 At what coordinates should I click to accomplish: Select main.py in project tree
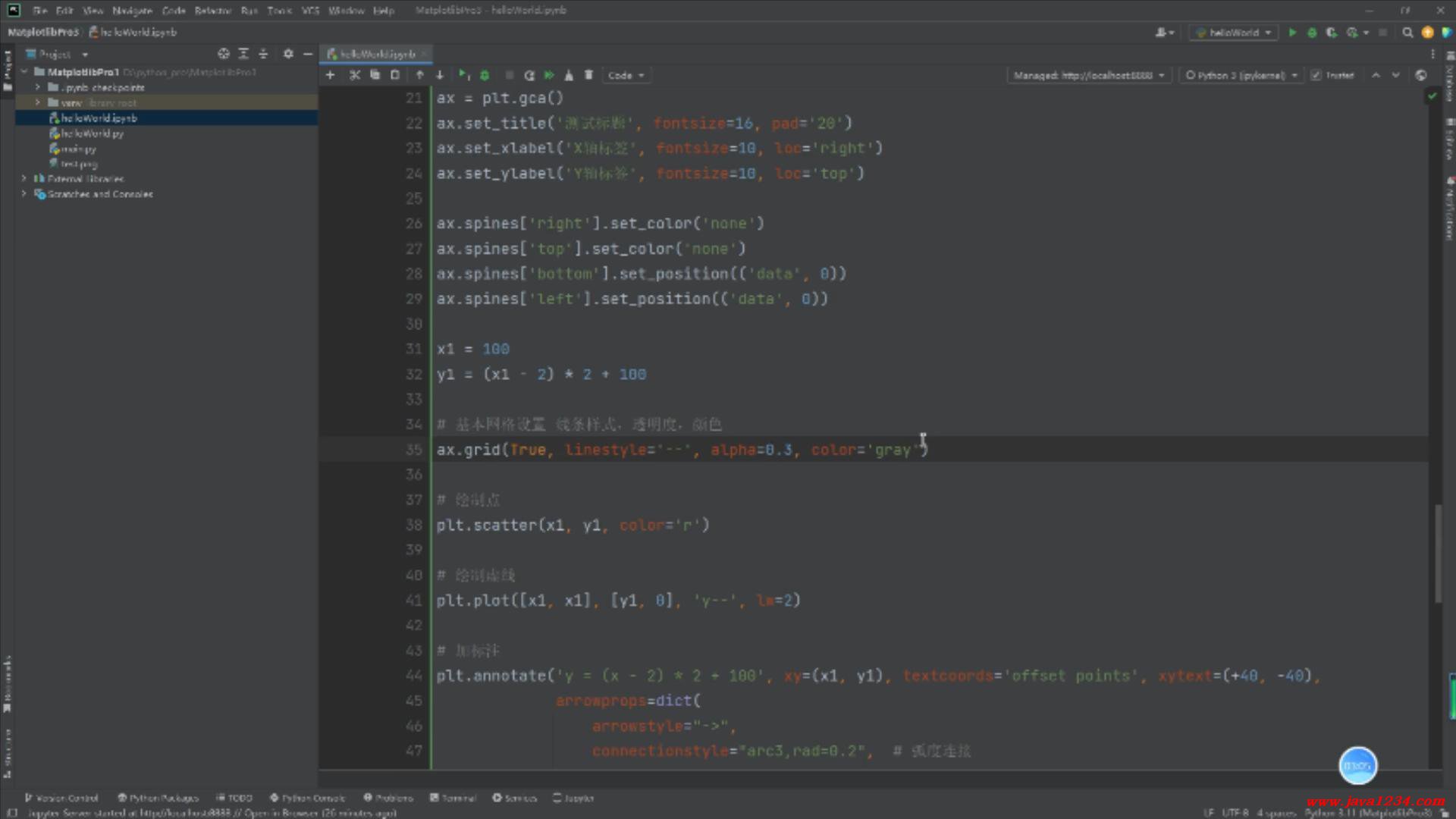[x=78, y=149]
